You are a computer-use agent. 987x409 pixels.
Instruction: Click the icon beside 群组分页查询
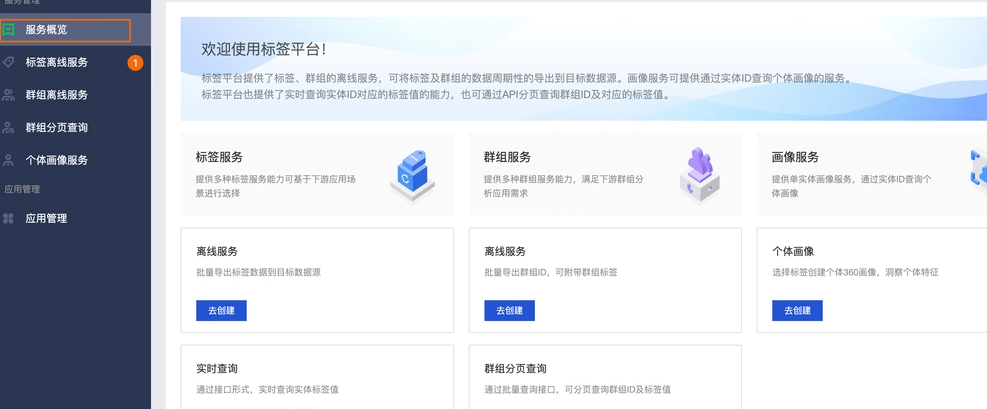[8, 128]
